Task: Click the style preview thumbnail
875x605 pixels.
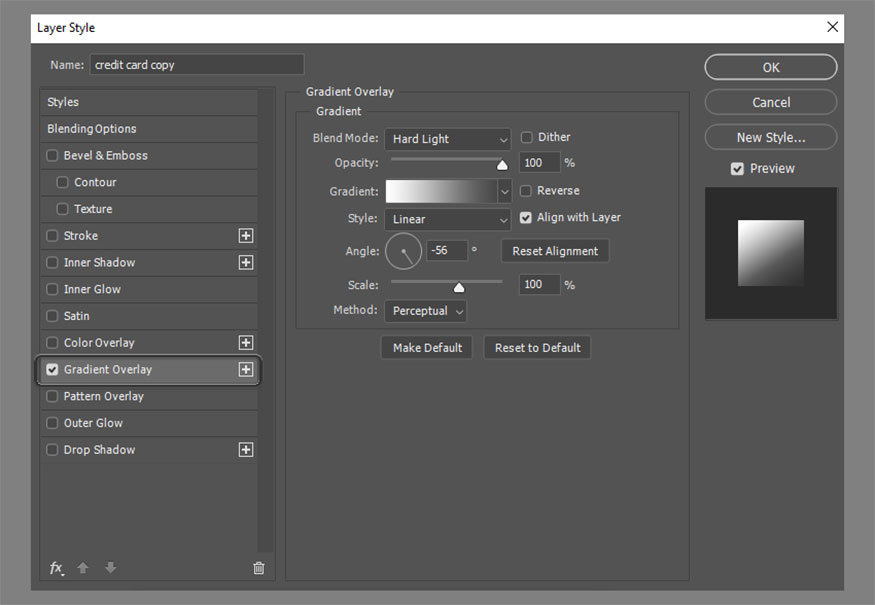Action: click(x=771, y=253)
